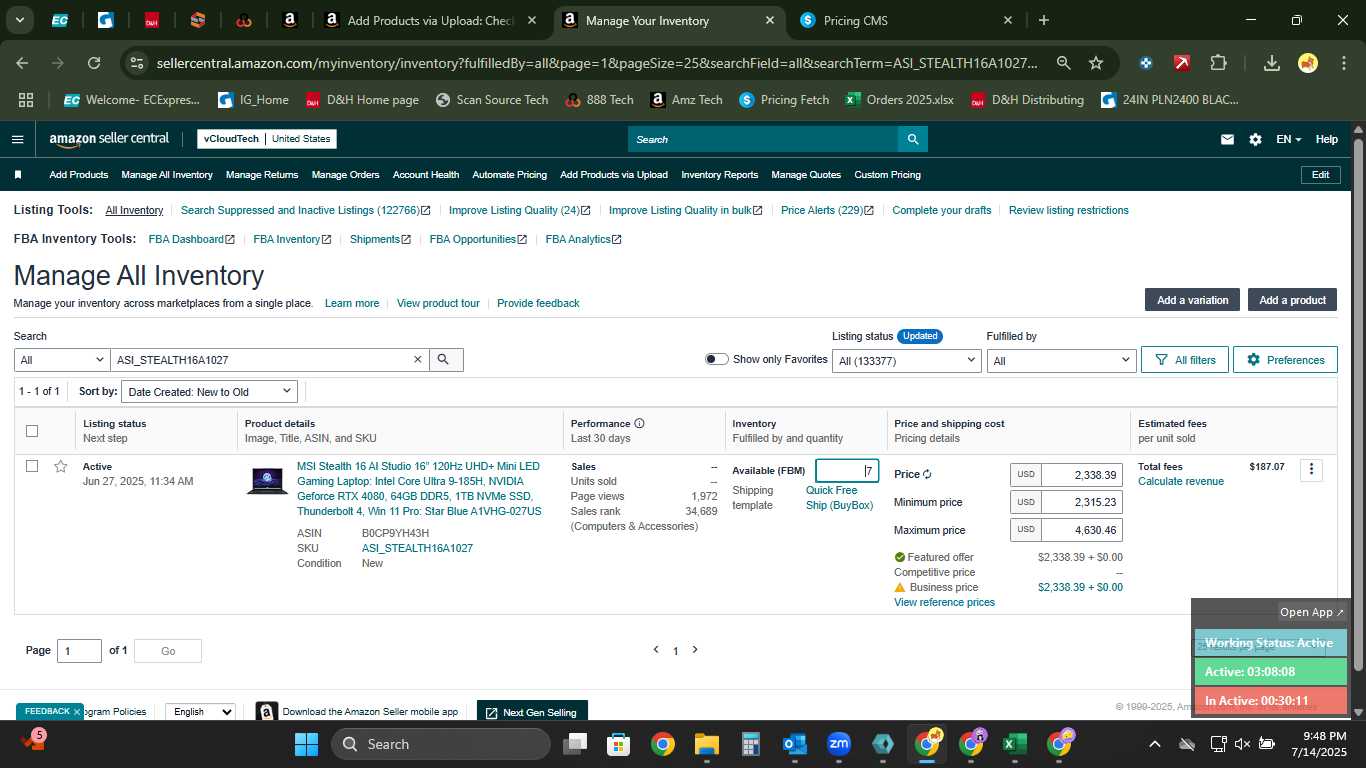Open Excel from the taskbar
1366x768 pixels.
1014,744
